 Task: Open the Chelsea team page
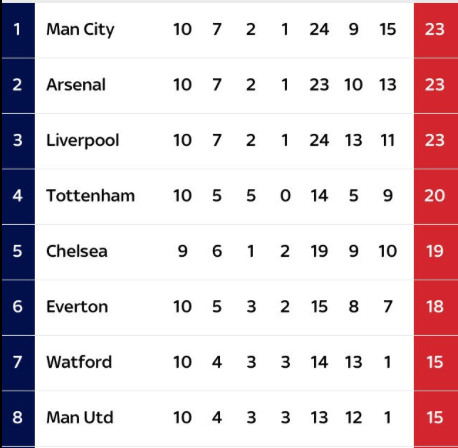coord(77,251)
